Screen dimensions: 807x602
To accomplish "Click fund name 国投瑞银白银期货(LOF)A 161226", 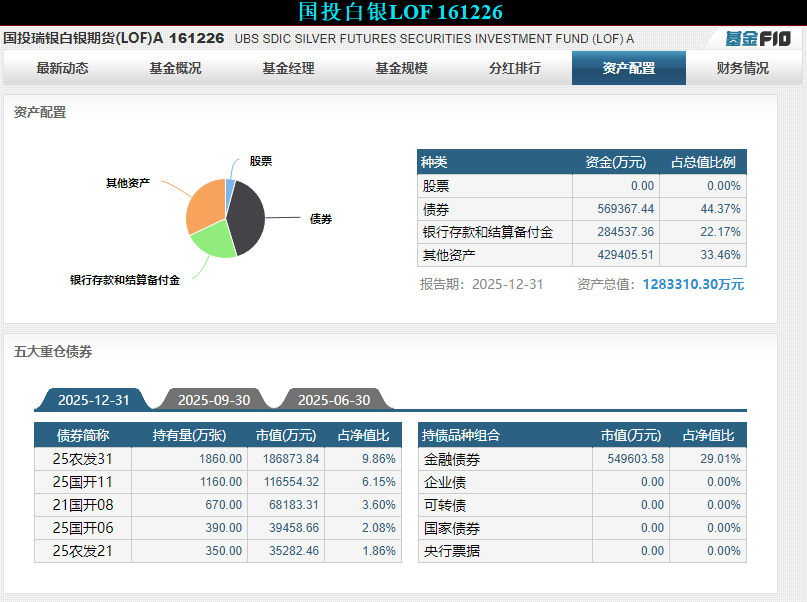I will (114, 38).
